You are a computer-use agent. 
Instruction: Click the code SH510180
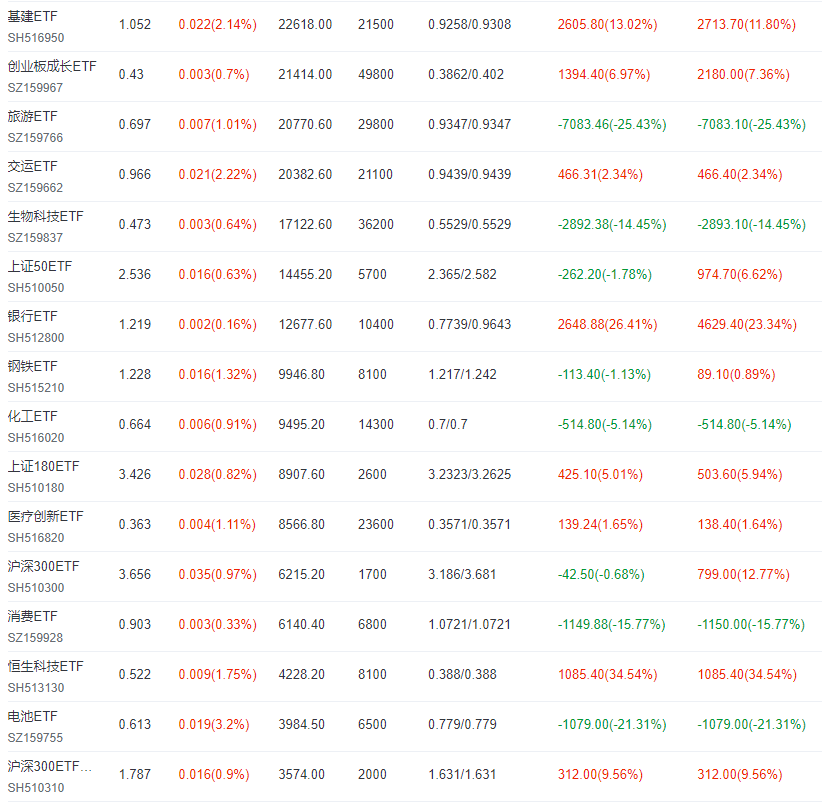coord(36,488)
